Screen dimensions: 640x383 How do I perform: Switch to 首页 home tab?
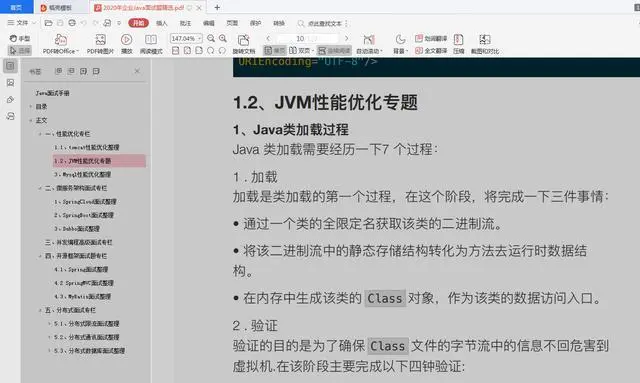pos(16,7)
